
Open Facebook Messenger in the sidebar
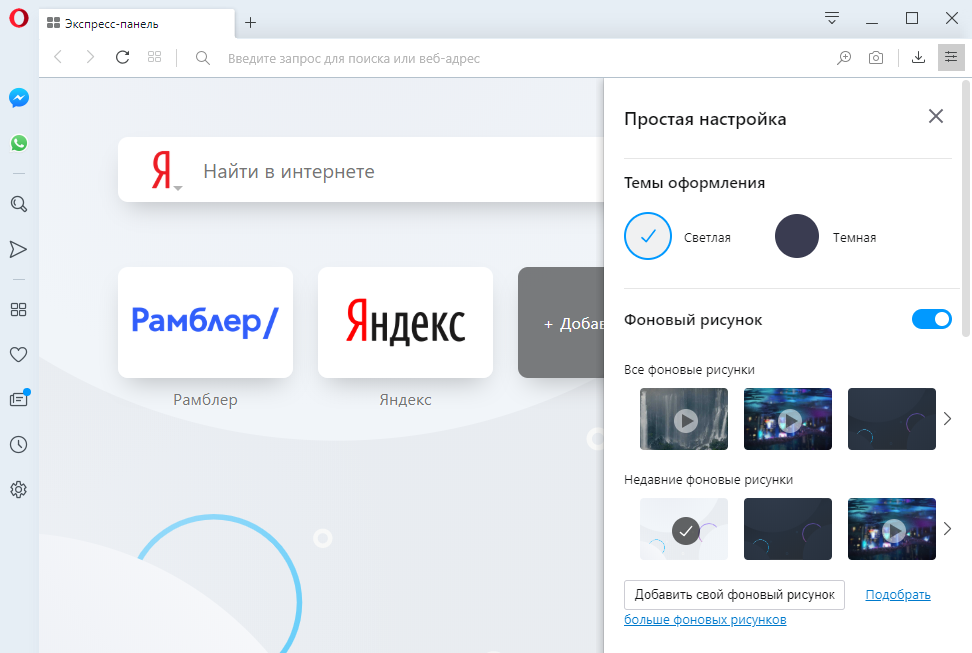click(x=19, y=97)
